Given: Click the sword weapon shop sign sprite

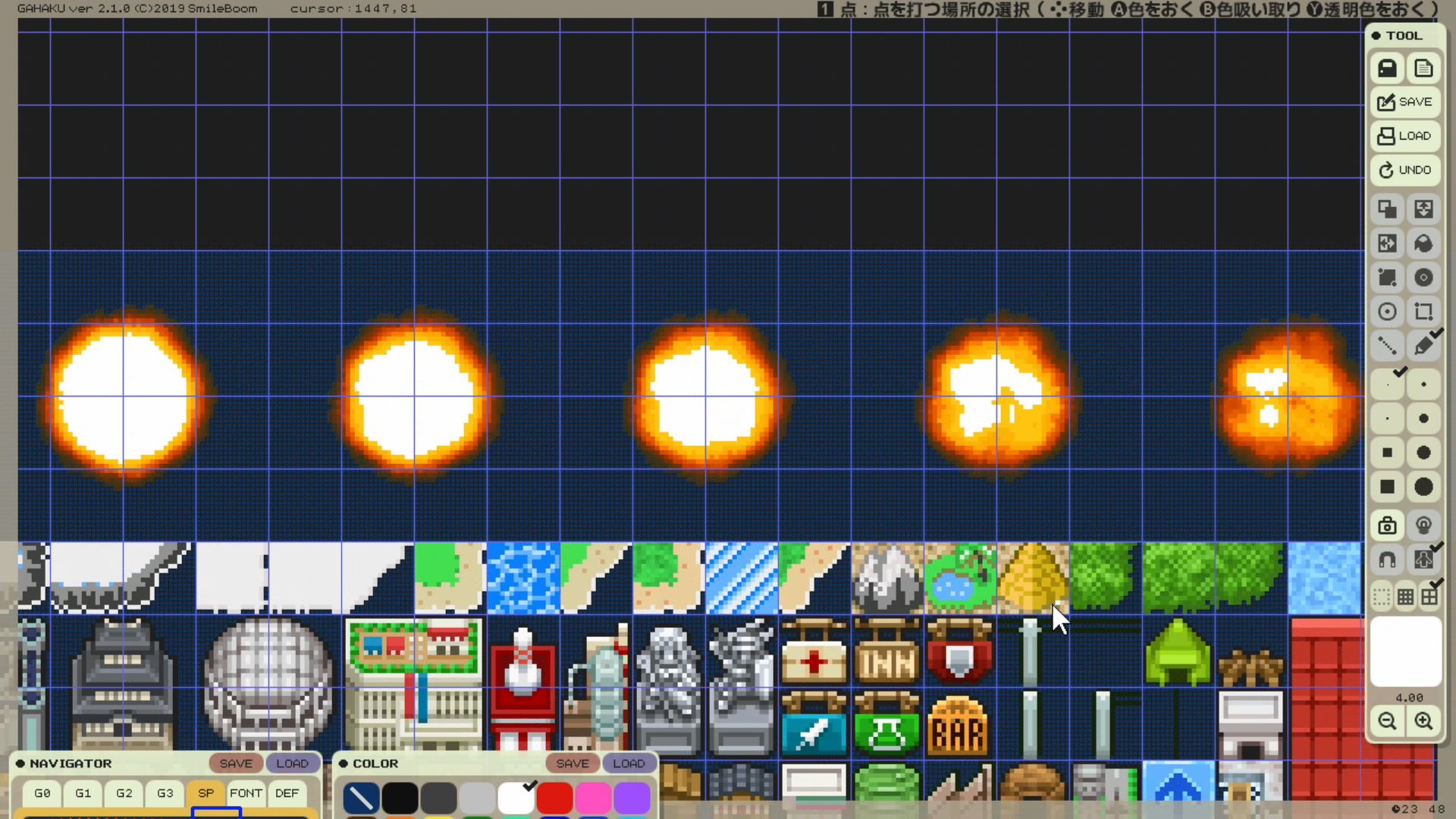Looking at the screenshot, I should [814, 724].
